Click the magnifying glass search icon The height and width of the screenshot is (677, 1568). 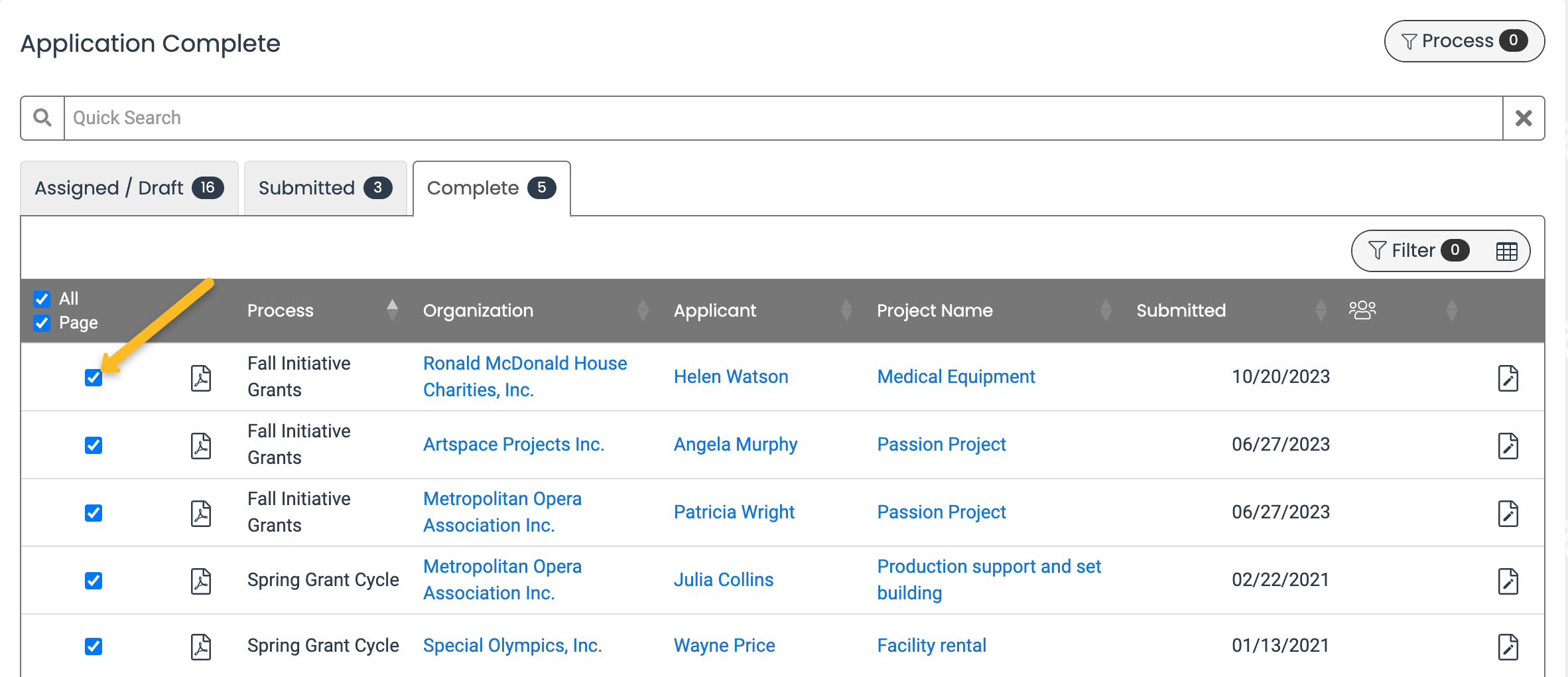coord(42,117)
